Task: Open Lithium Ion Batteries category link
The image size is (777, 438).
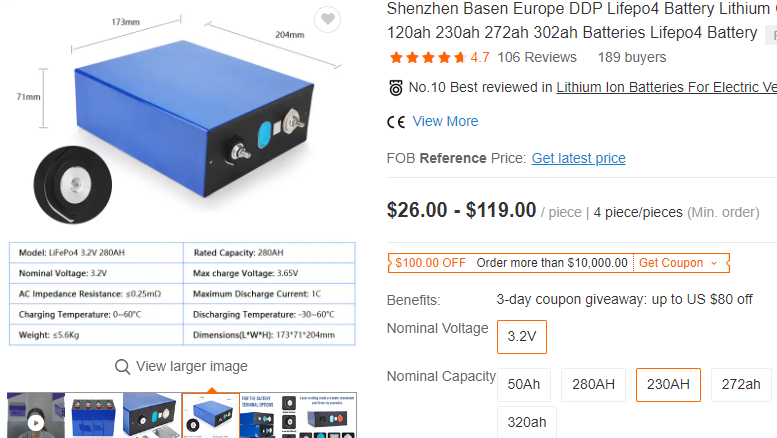Action: (666, 87)
